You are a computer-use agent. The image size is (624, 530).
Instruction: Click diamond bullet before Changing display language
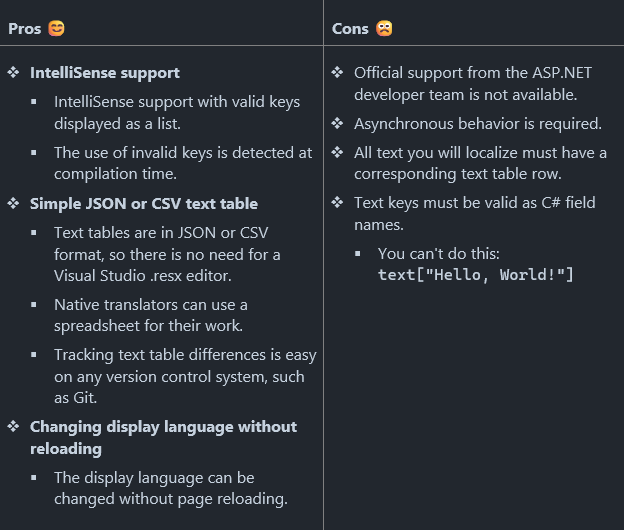click(x=14, y=427)
